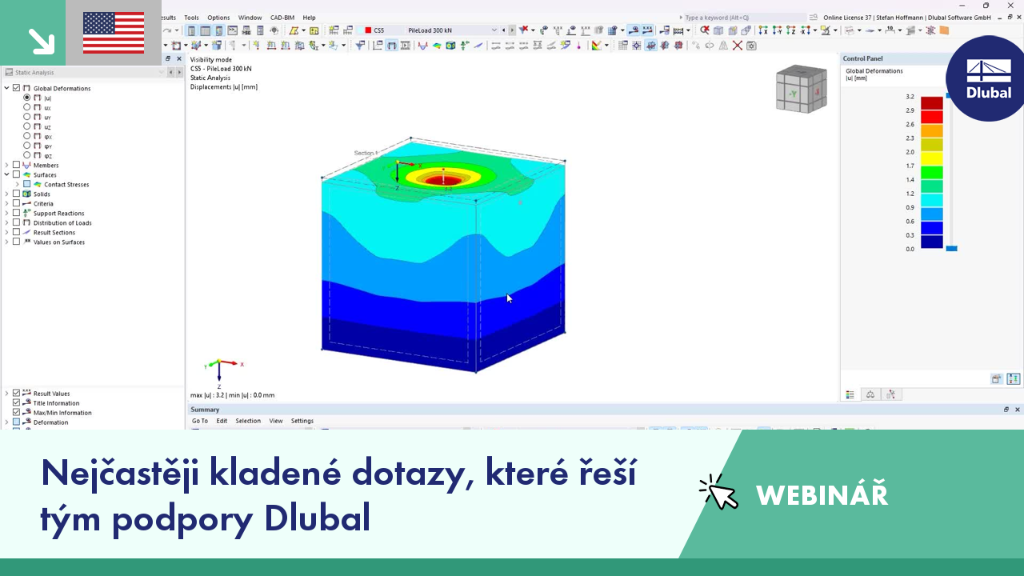Open color scale tab in Control Panel
Image resolution: width=1024 pixels, height=576 pixels.
coord(850,394)
